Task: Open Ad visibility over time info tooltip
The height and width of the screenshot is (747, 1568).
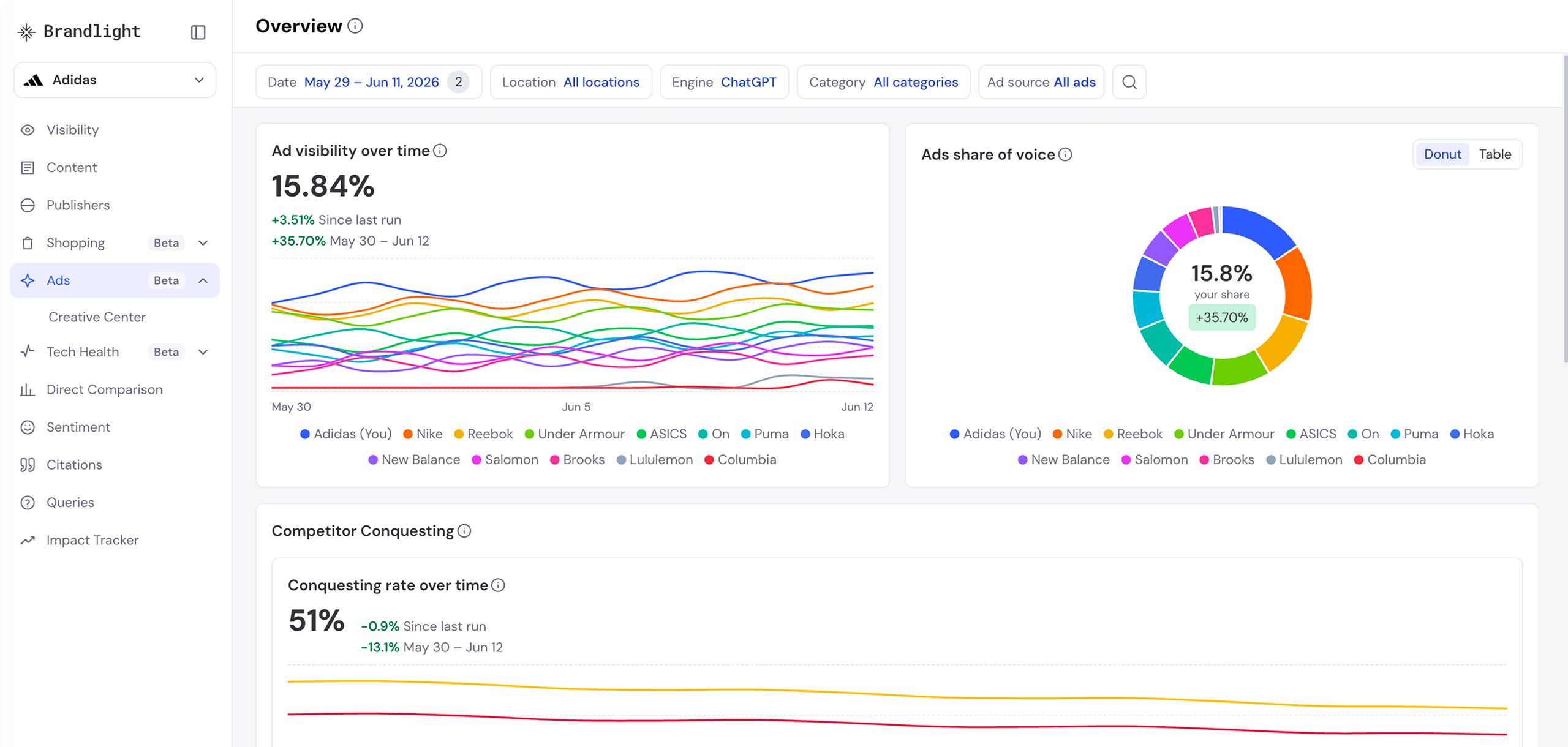Action: (x=440, y=151)
